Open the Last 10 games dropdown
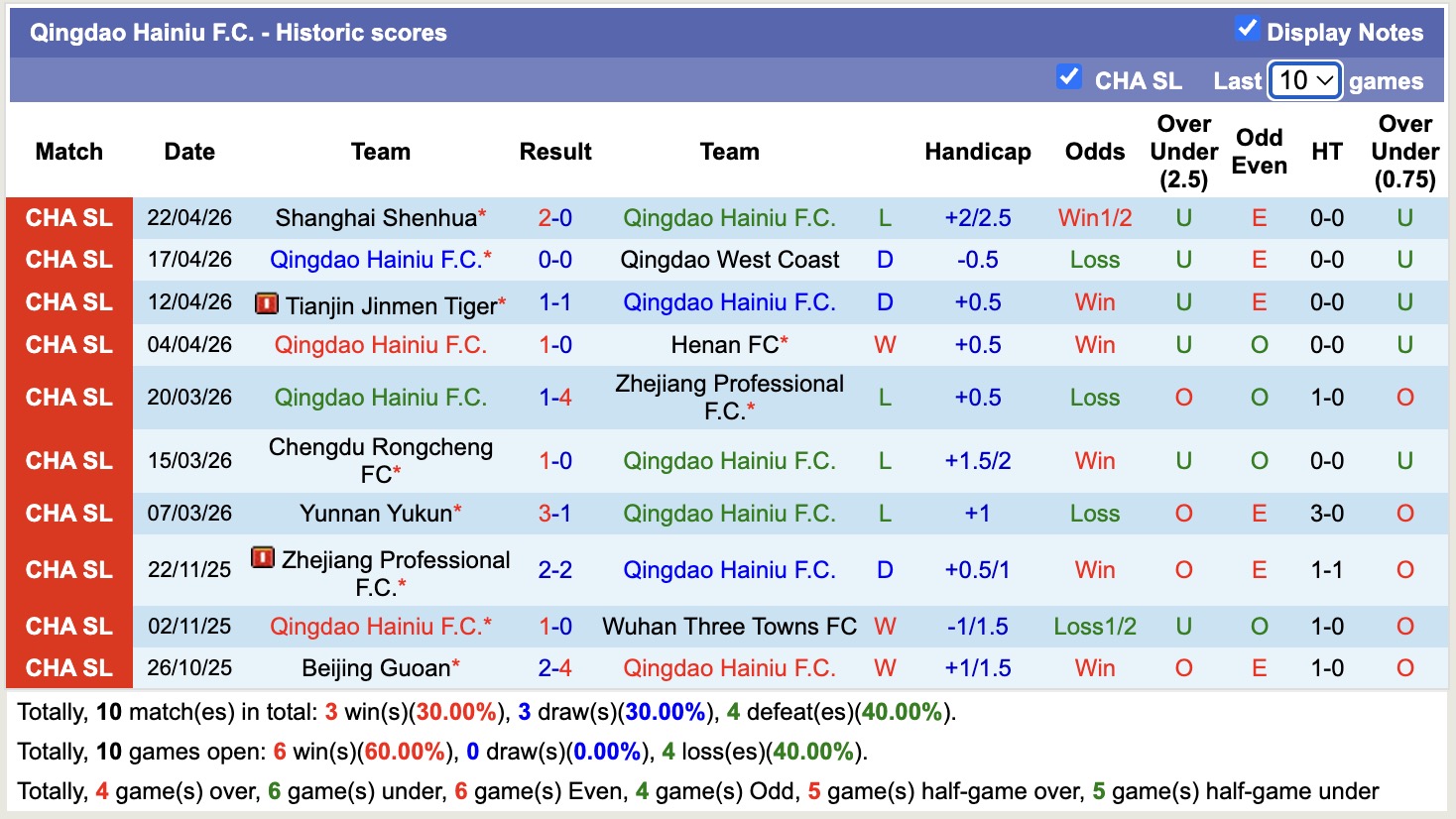The height and width of the screenshot is (819, 1456). pos(1305,80)
